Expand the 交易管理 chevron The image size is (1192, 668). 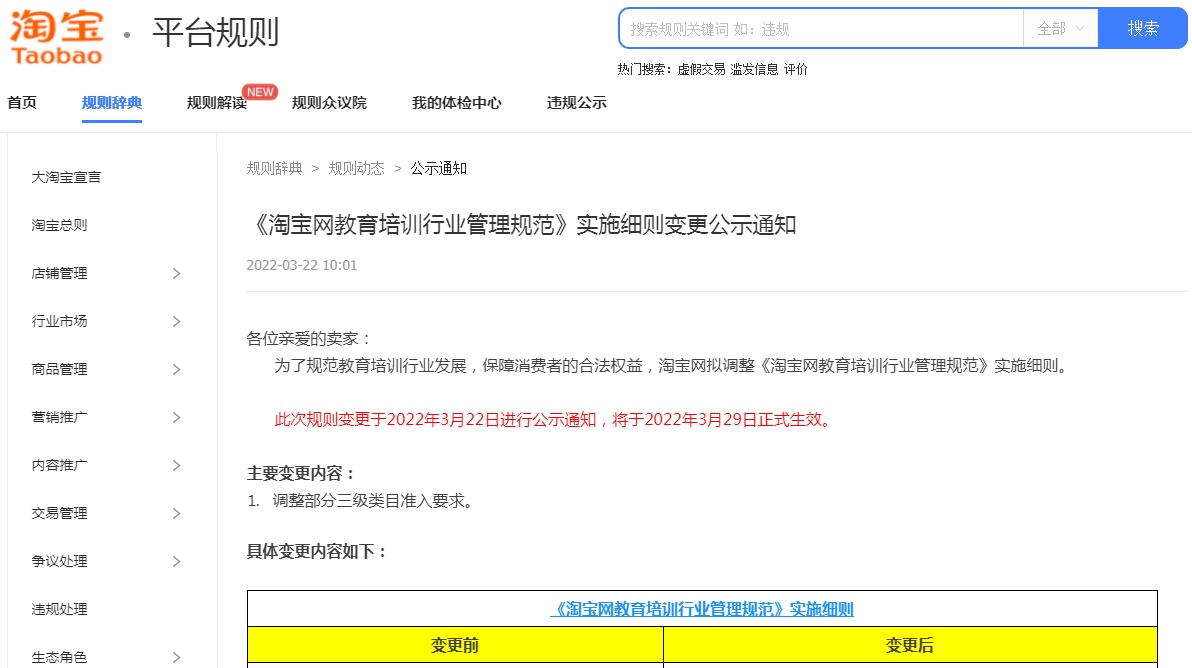click(x=176, y=514)
